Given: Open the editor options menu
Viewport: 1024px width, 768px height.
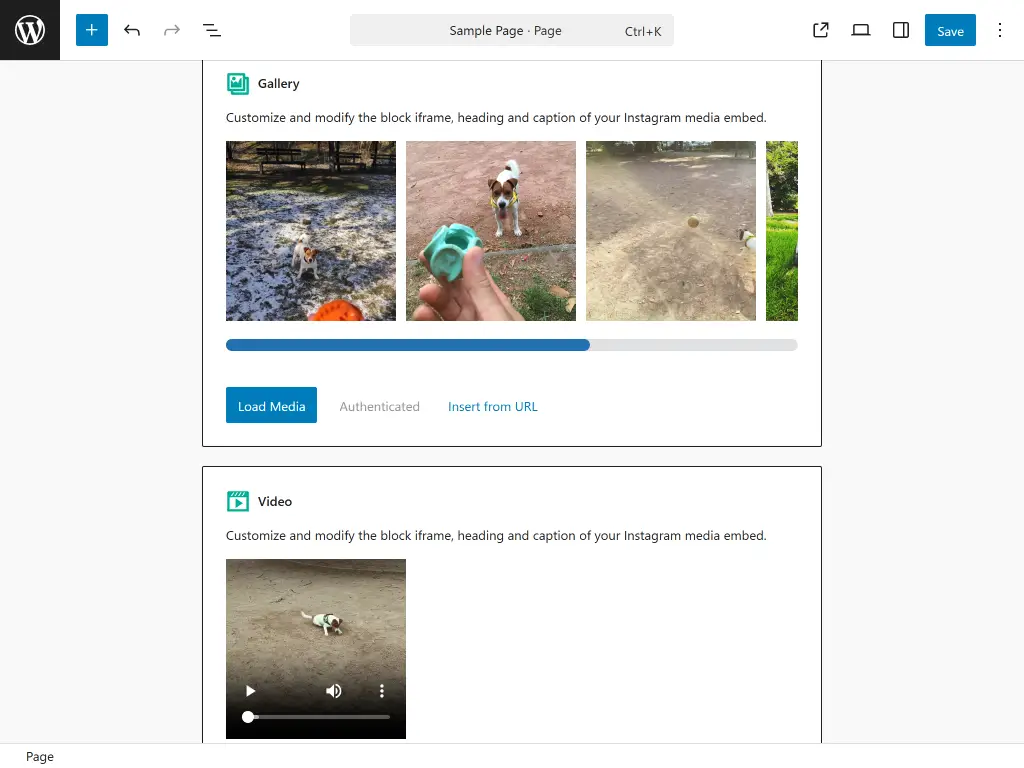Looking at the screenshot, I should pos(1000,30).
